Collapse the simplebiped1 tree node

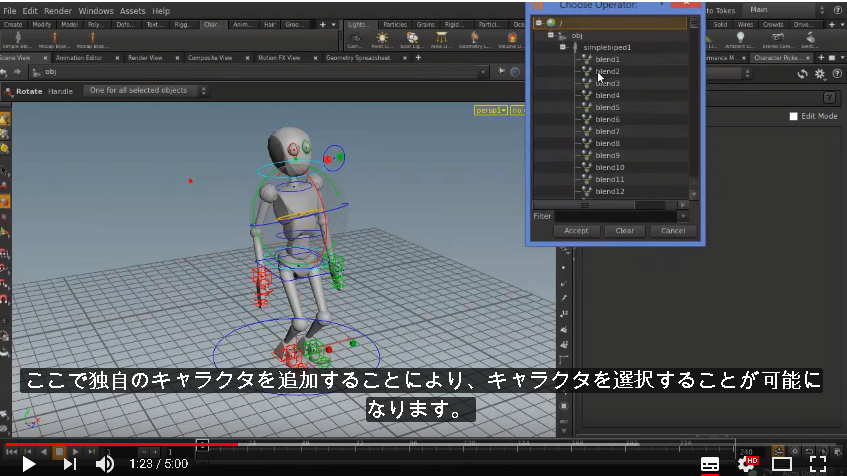563,47
